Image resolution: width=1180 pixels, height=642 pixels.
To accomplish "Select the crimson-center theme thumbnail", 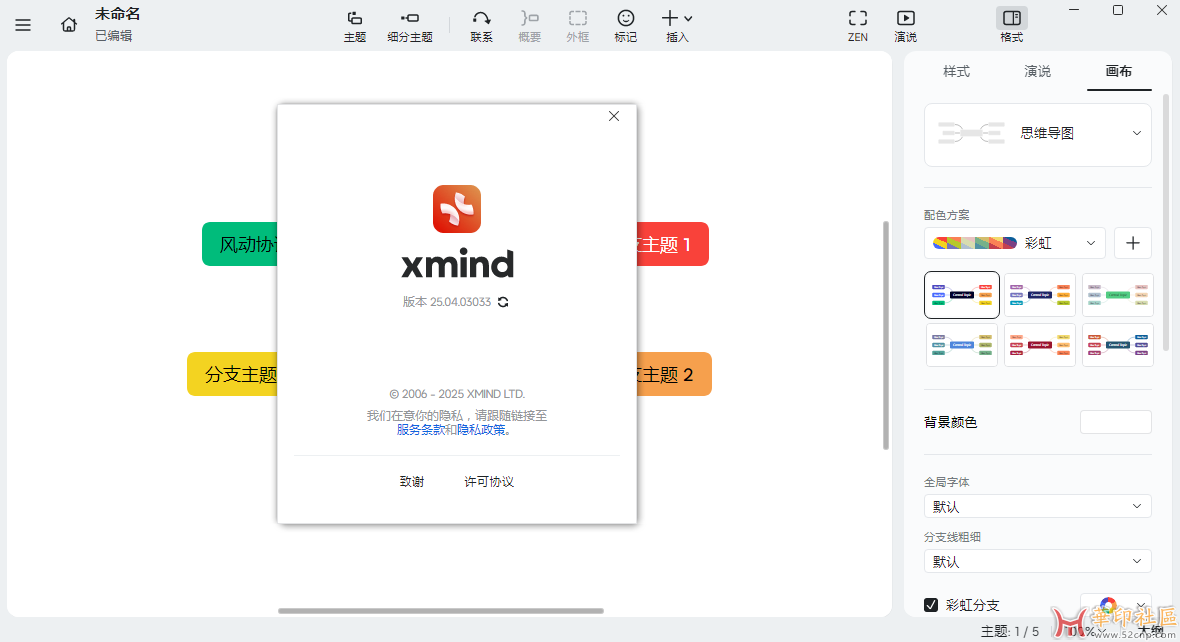I will (1039, 345).
